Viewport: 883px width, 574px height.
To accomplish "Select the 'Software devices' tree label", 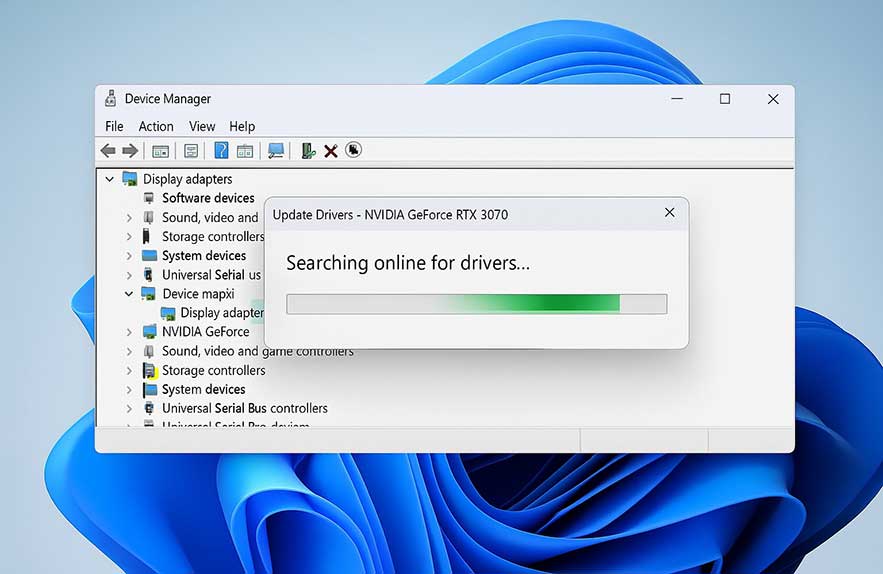I will pyautogui.click(x=208, y=198).
